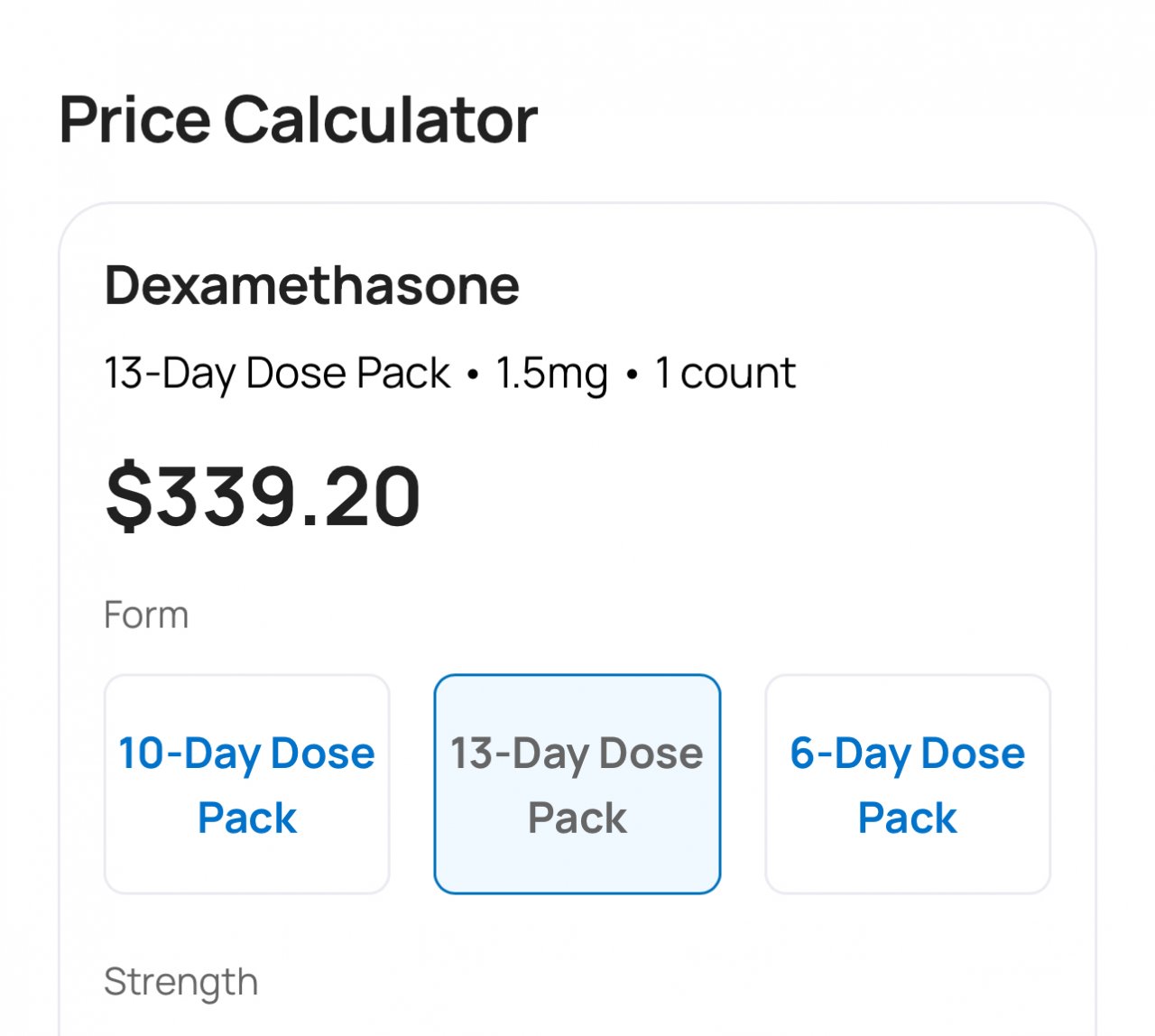Click the bullet before 1.5mg in summary
Image resolution: width=1155 pixels, height=1036 pixels.
tap(473, 375)
